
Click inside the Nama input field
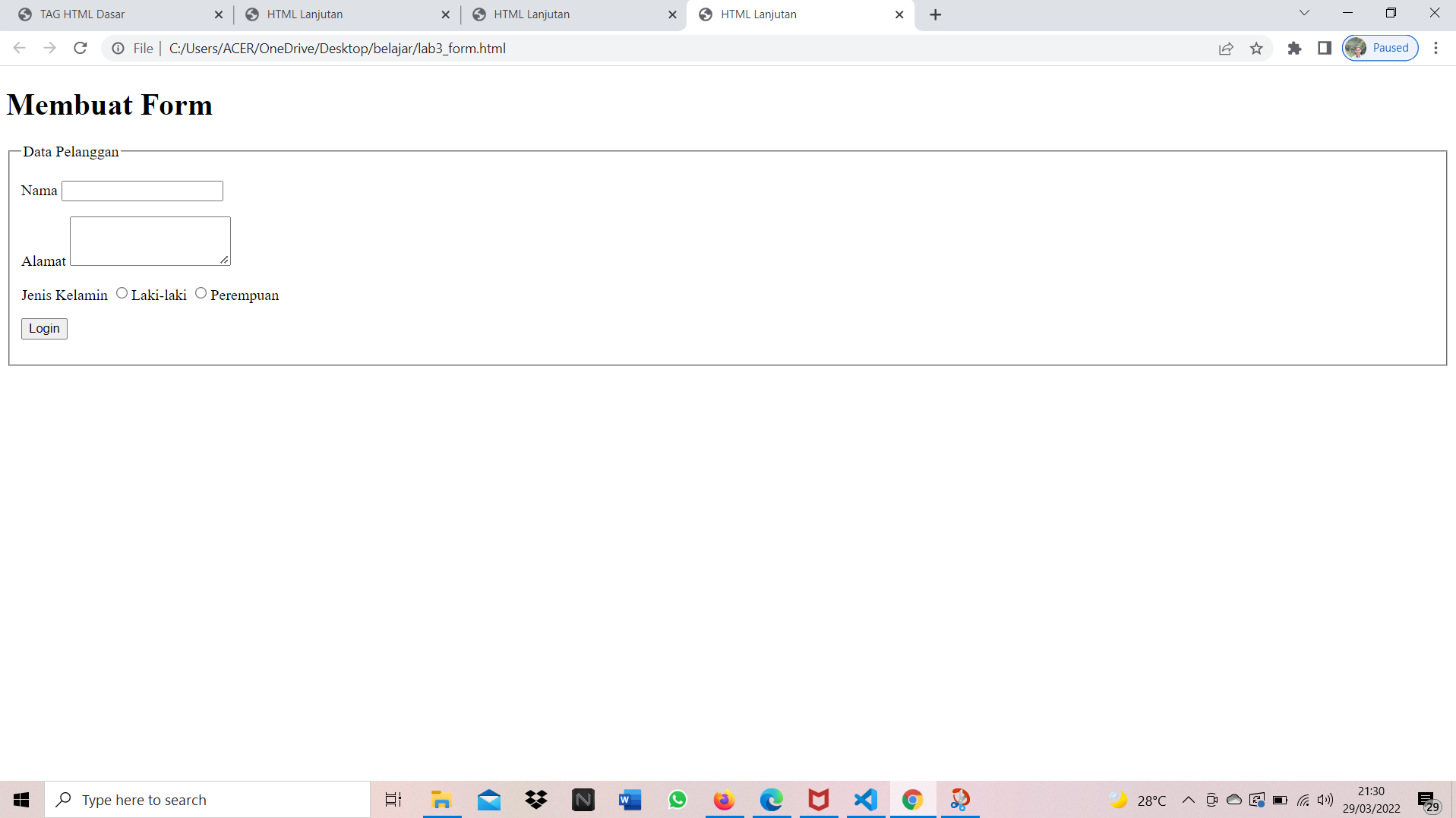(141, 191)
